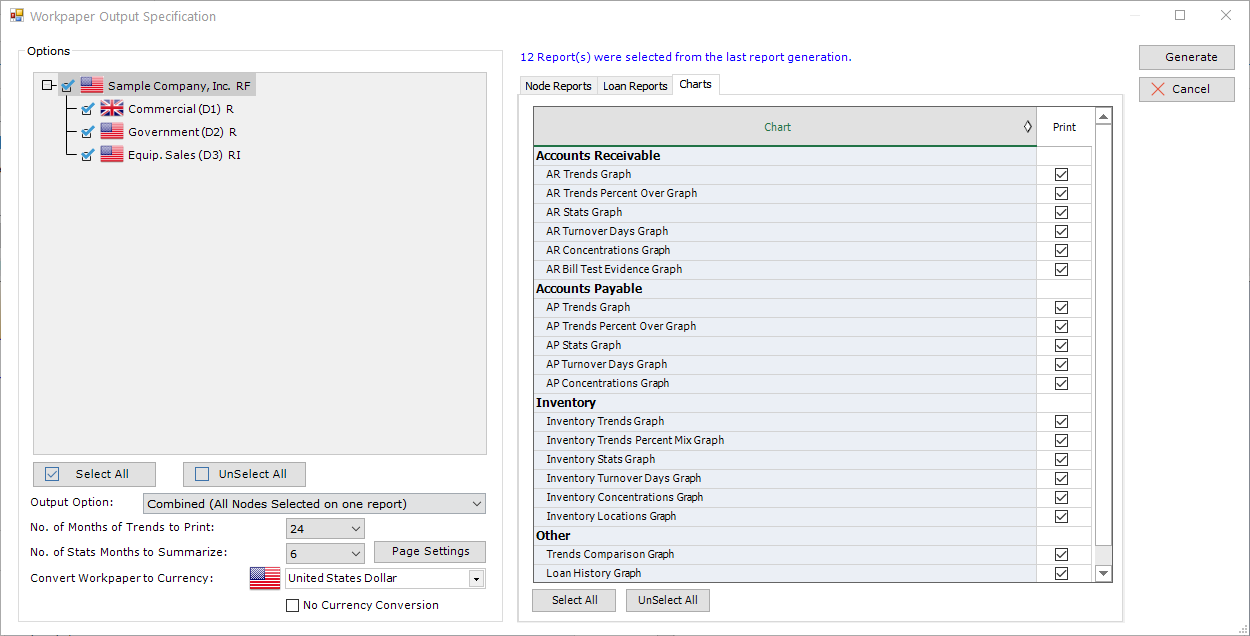
Task: Switch to the Node Reports tab
Action: (x=558, y=86)
